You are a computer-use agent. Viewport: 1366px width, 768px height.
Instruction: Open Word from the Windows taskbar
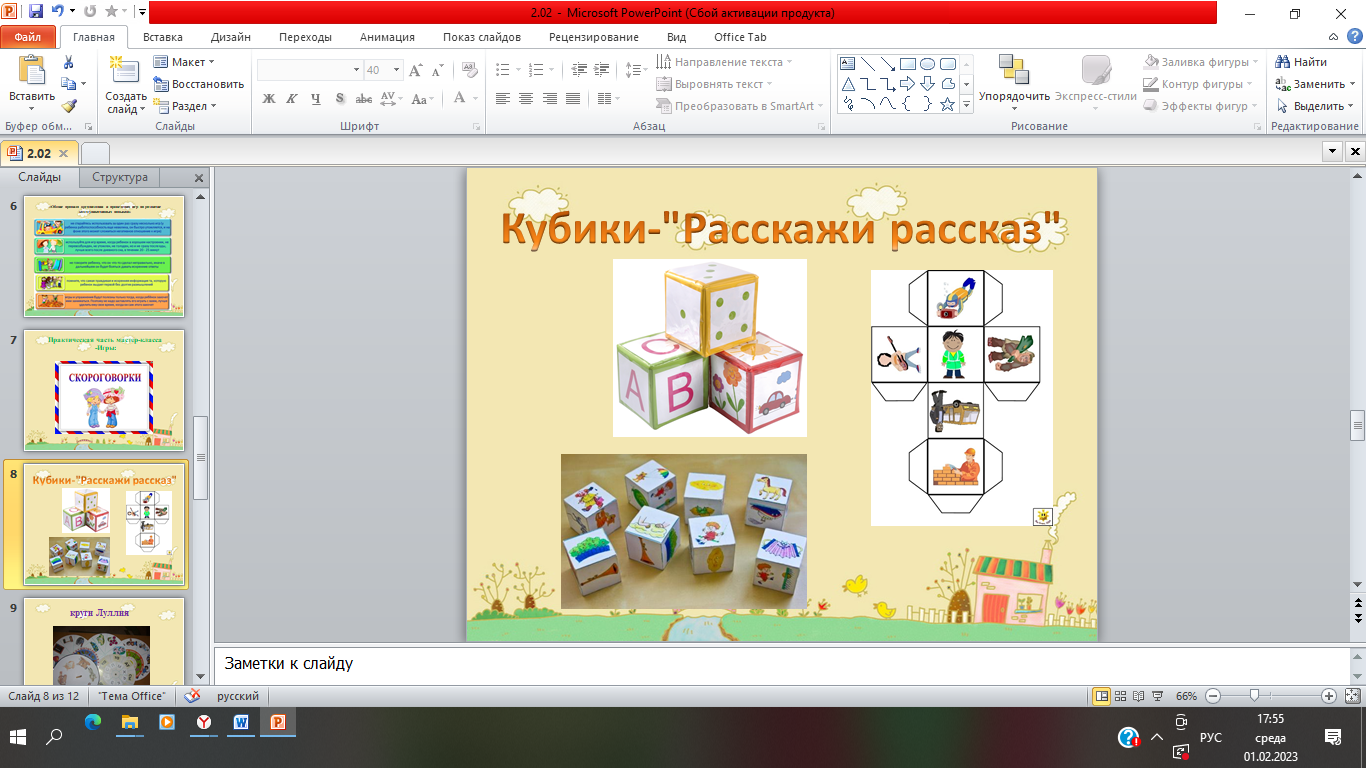[x=241, y=721]
